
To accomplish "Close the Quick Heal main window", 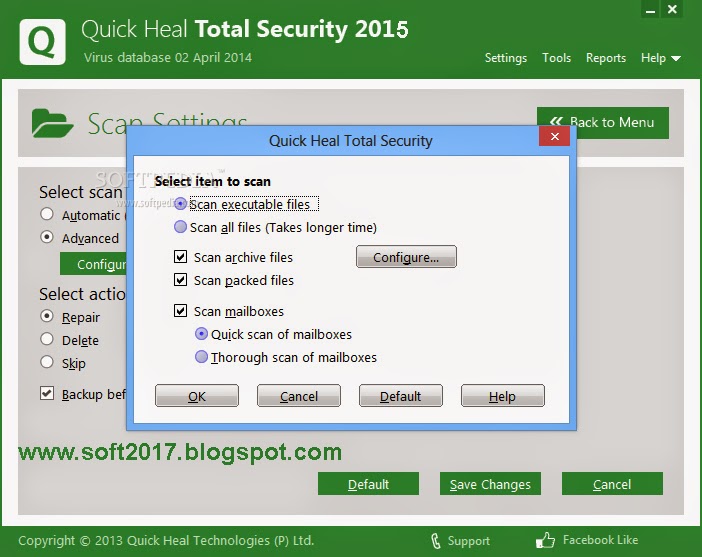I will pyautogui.click(x=672, y=9).
